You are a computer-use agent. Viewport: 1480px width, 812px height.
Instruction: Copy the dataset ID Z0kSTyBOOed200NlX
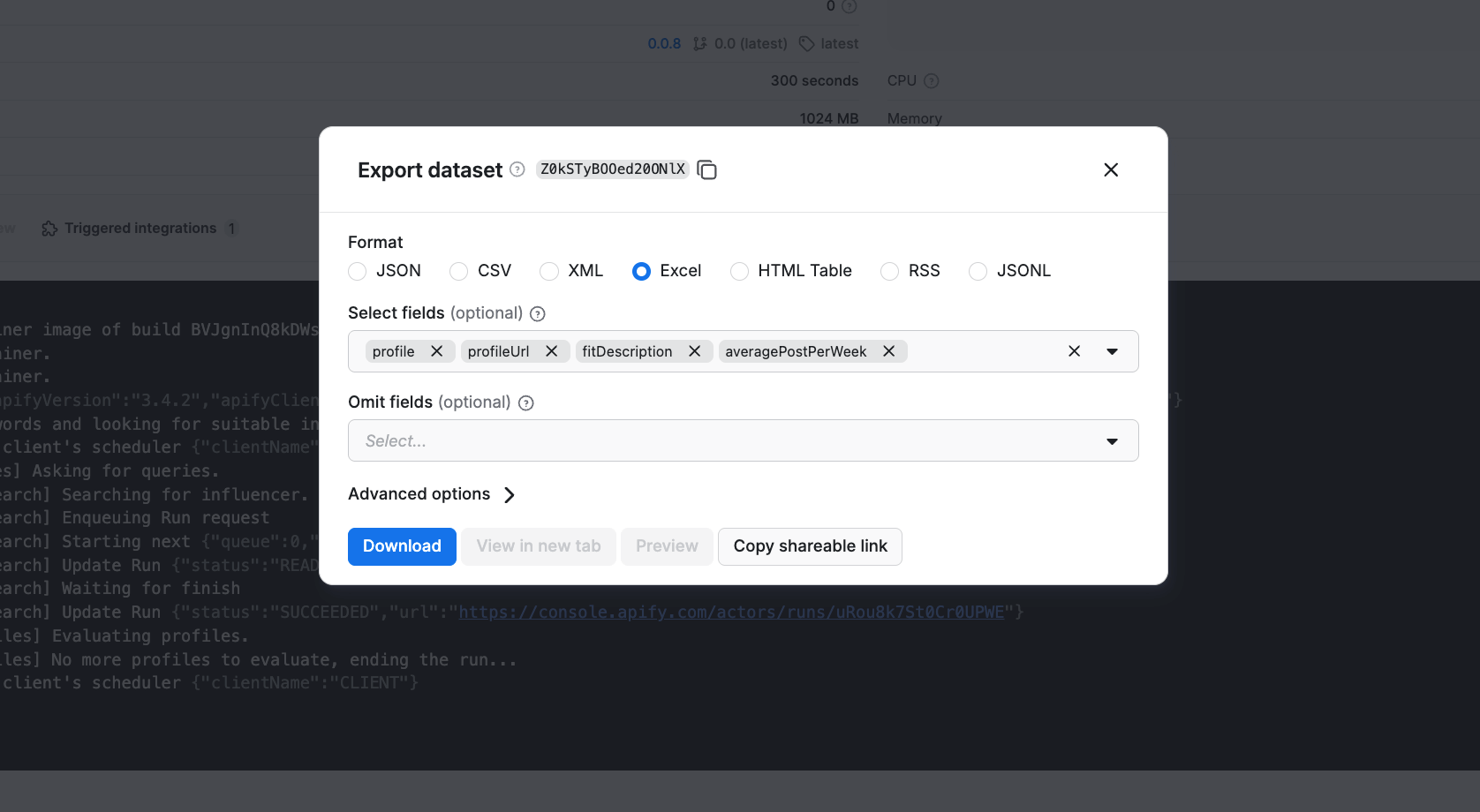[x=706, y=169]
